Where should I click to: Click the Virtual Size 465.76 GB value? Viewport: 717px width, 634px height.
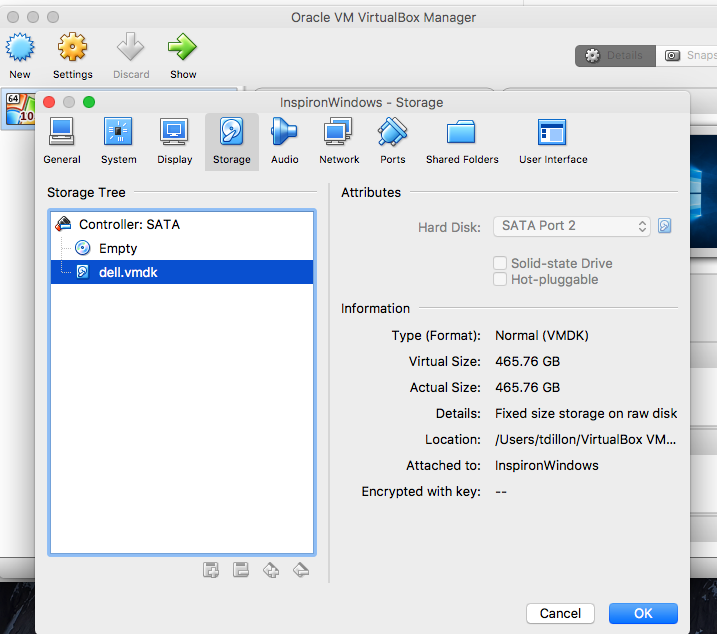[527, 361]
